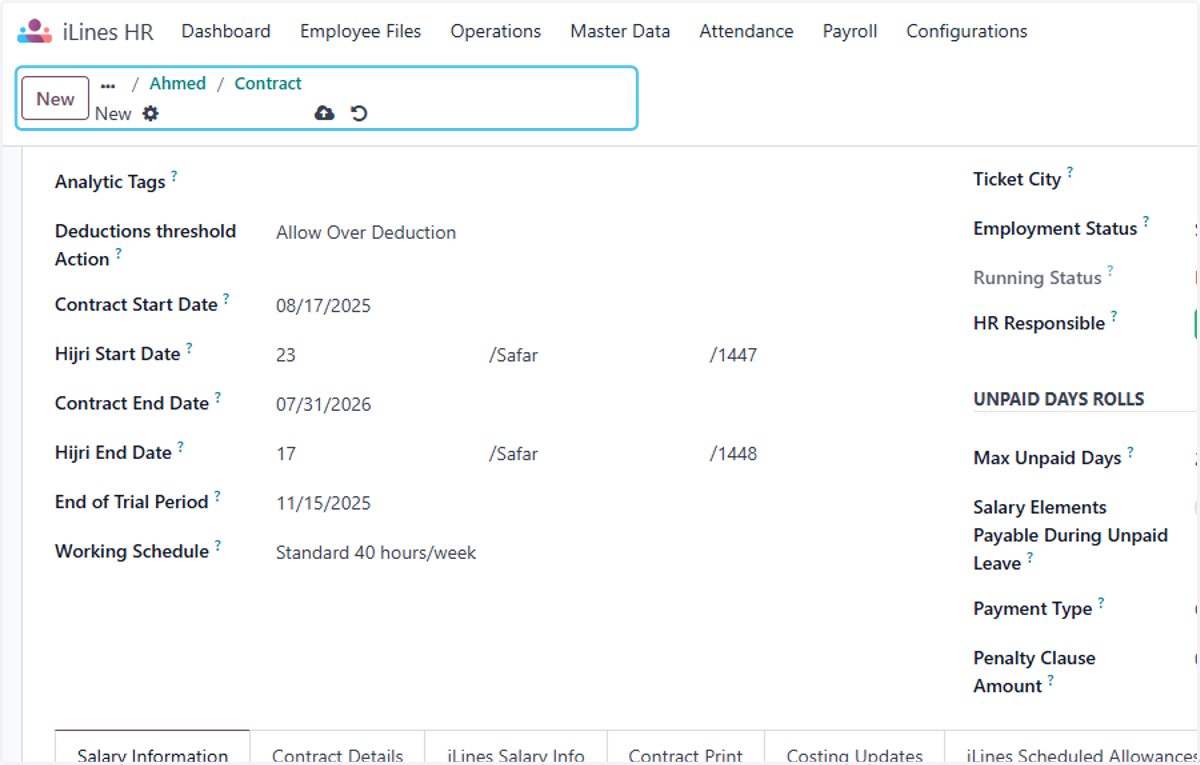The height and width of the screenshot is (765, 1200).
Task: Open the gear actions menu
Action: click(150, 113)
